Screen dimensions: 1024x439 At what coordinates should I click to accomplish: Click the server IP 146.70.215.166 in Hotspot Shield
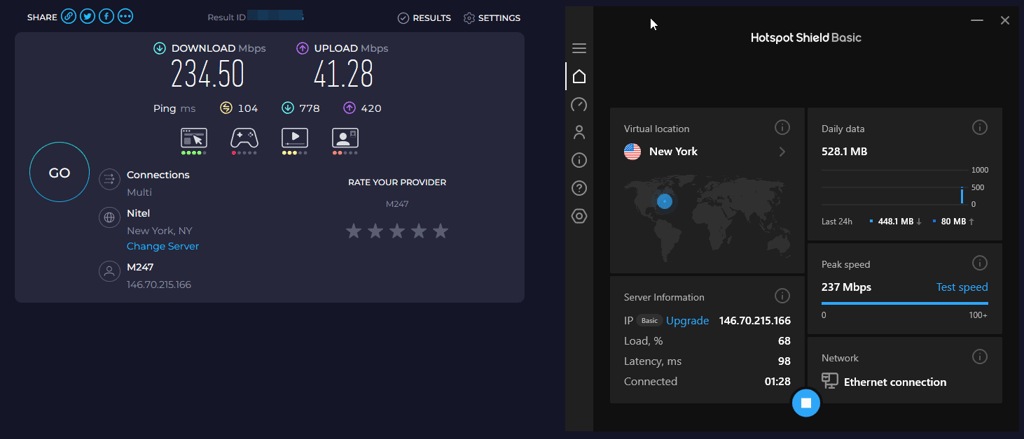click(755, 321)
